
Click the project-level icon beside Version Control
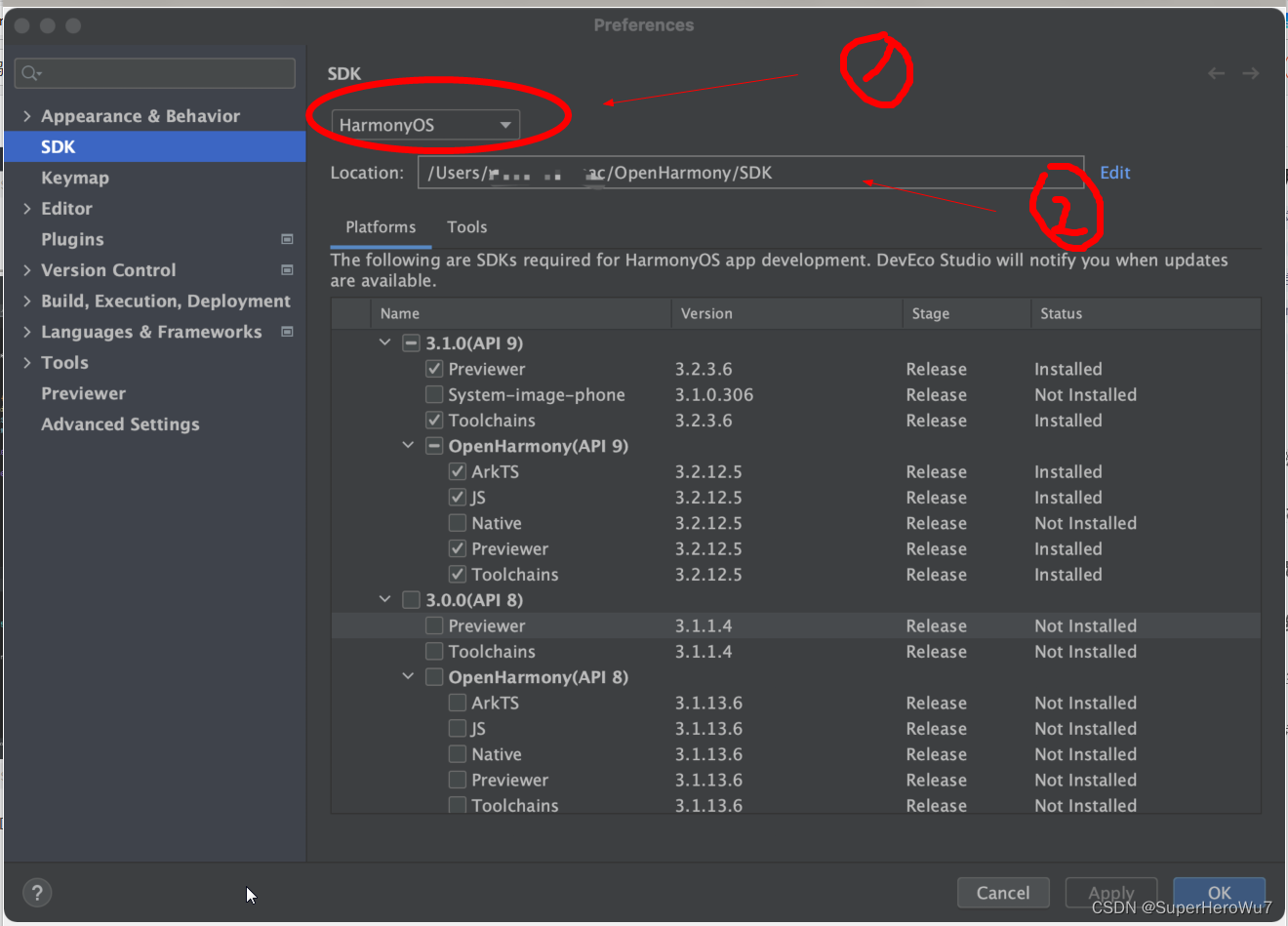click(287, 270)
